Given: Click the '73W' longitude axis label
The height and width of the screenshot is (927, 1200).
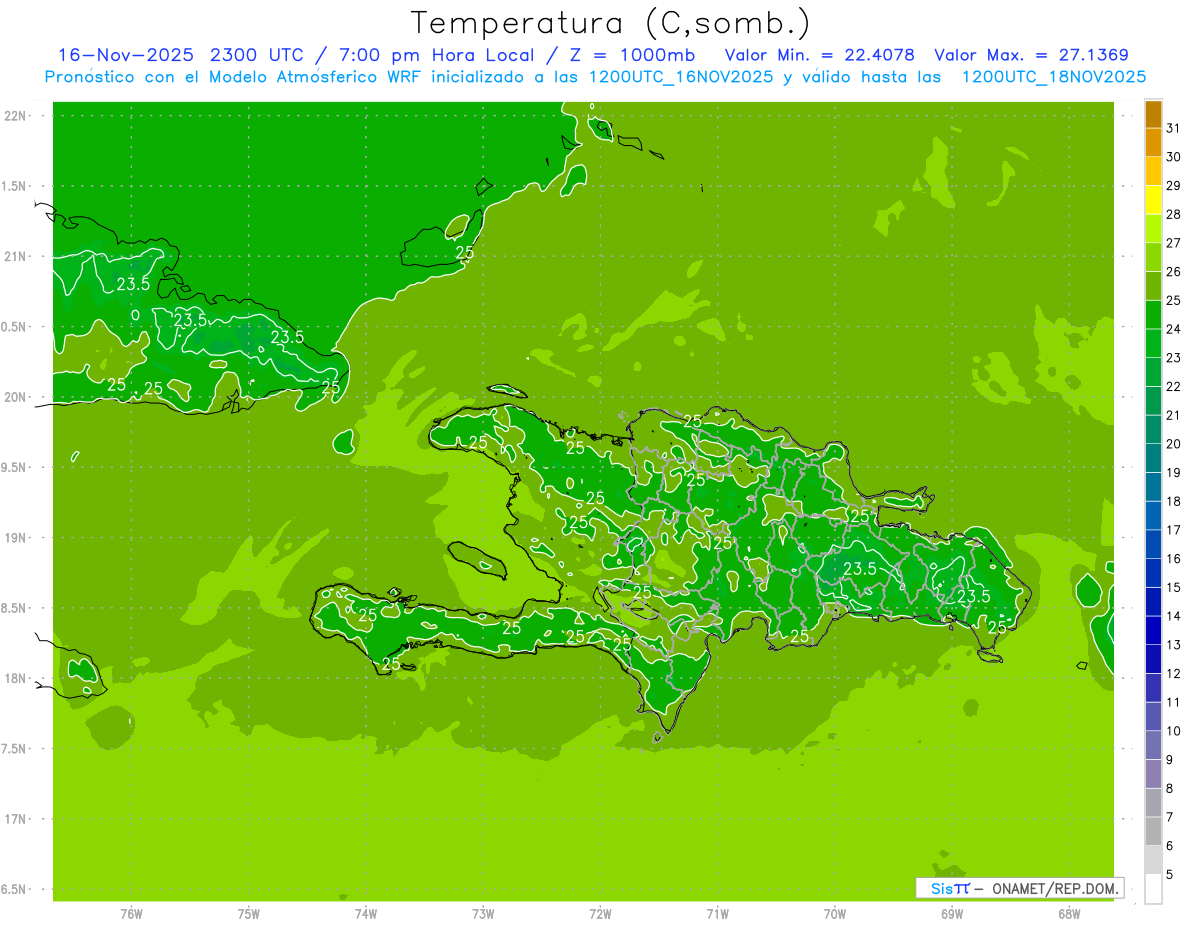Looking at the screenshot, I should coord(483,914).
